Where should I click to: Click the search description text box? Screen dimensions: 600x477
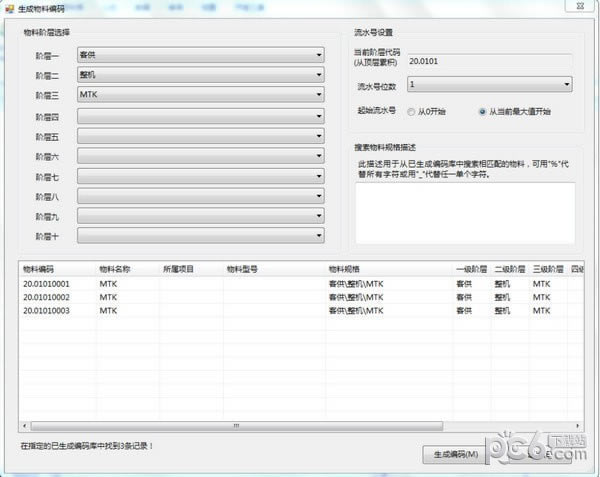[465, 213]
